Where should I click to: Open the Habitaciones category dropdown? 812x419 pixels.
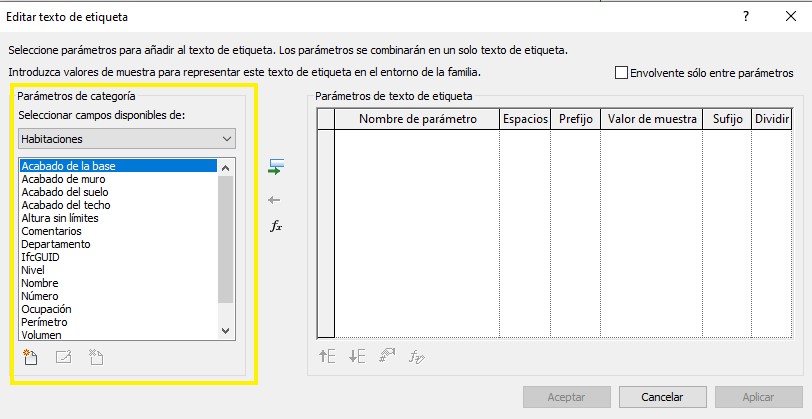point(126,138)
